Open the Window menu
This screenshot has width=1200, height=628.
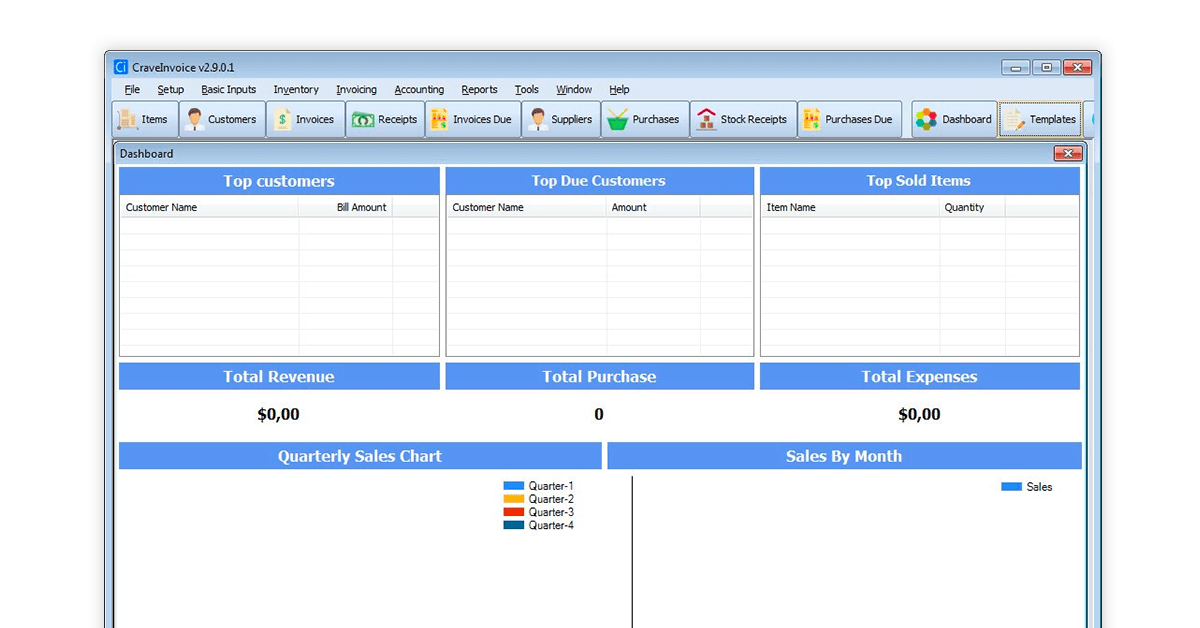click(574, 90)
